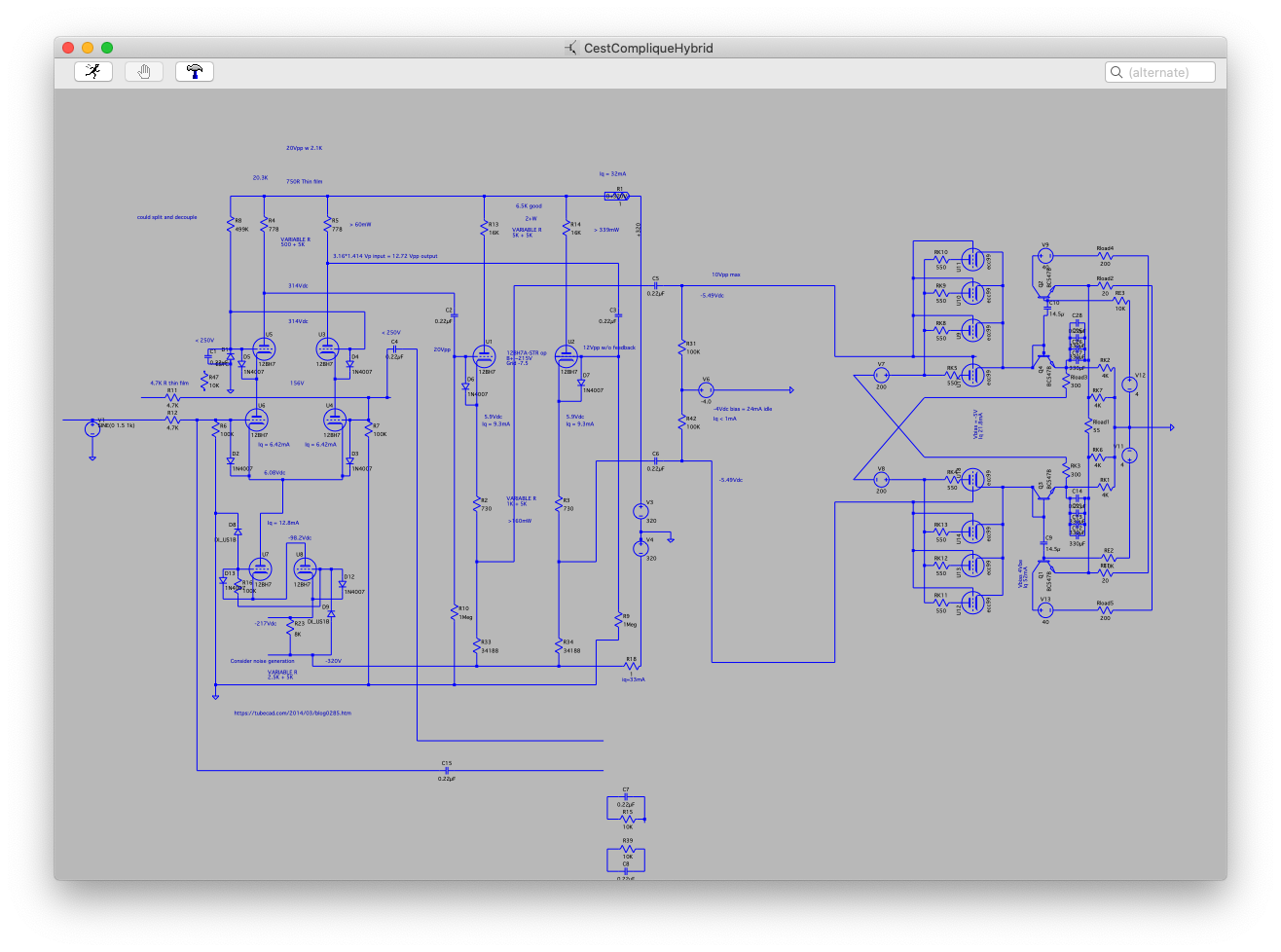The width and height of the screenshot is (1281, 952).
Task: Select the Q3 BC547B transistor
Action: point(1043,494)
